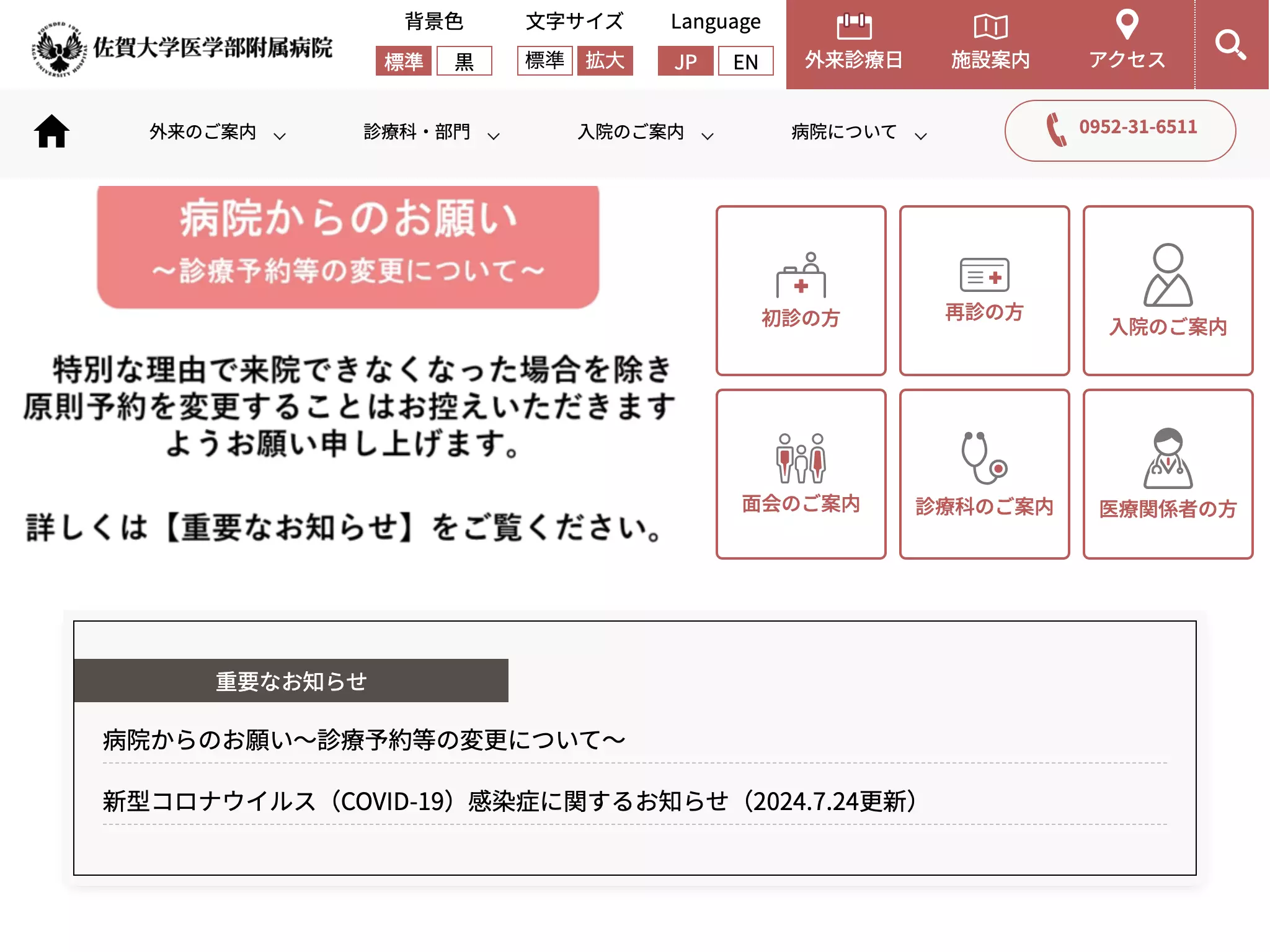Open the 病院について menu label
The image size is (1270, 952).
(844, 131)
